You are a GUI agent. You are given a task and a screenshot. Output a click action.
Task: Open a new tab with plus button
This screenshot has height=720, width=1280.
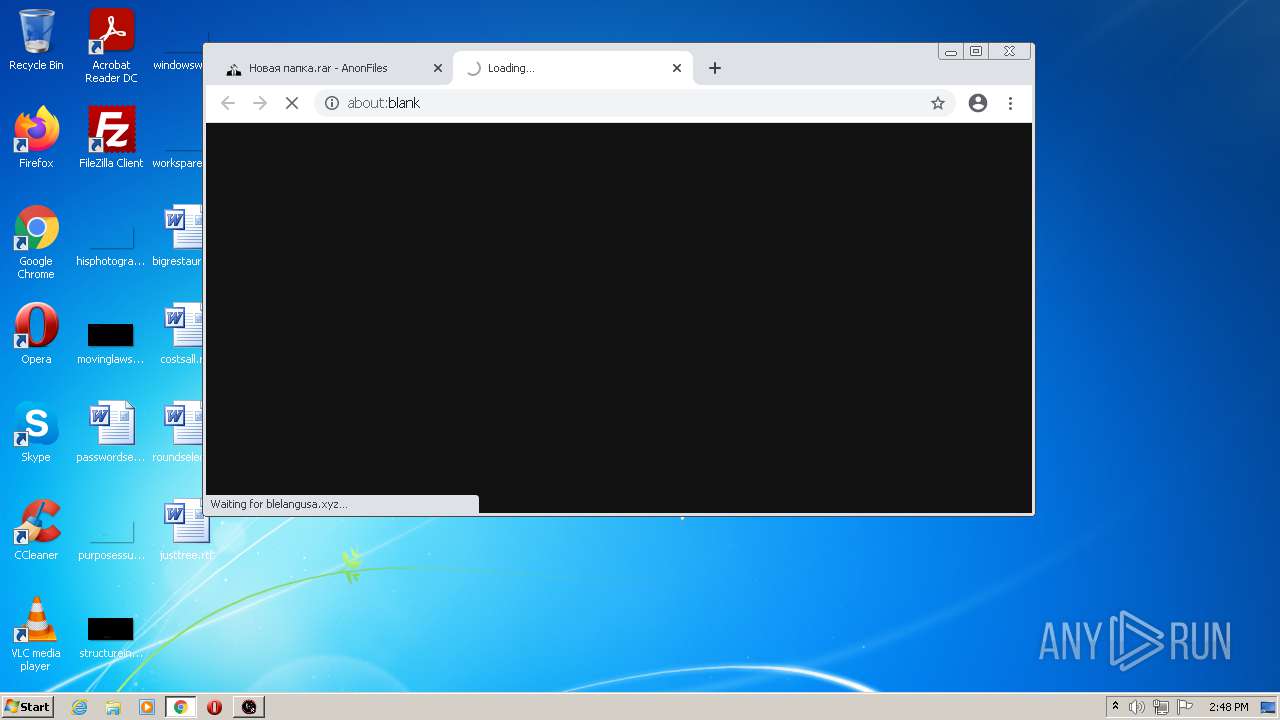pos(715,68)
